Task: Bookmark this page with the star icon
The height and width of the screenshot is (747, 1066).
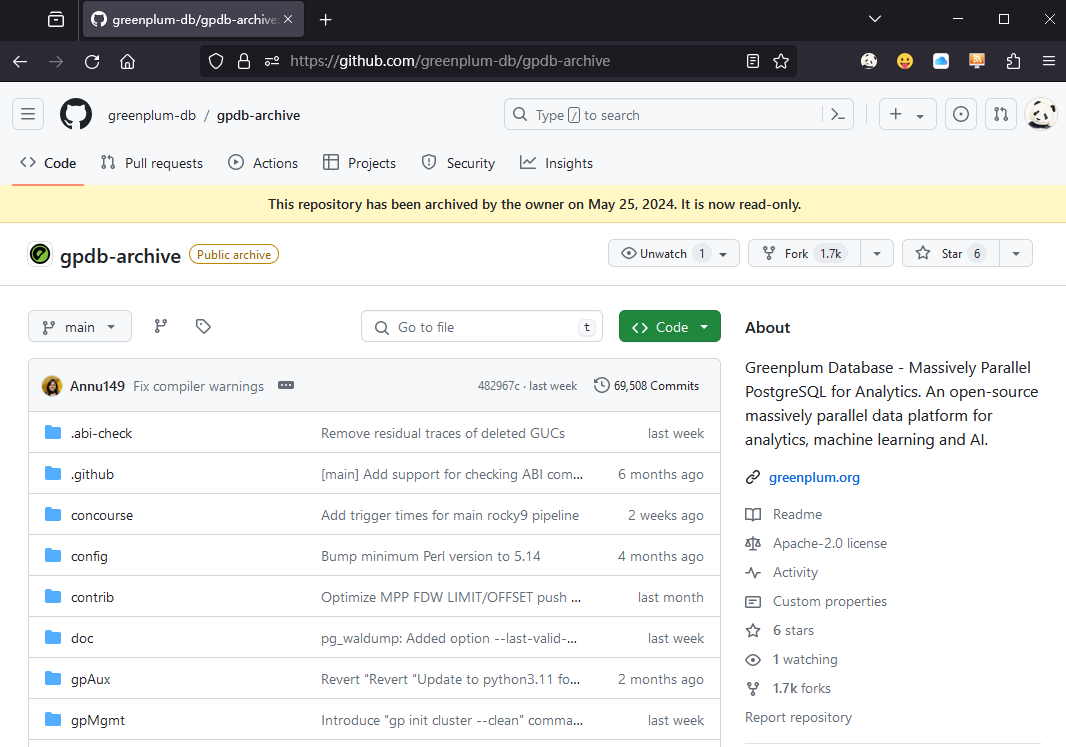Action: pos(781,61)
